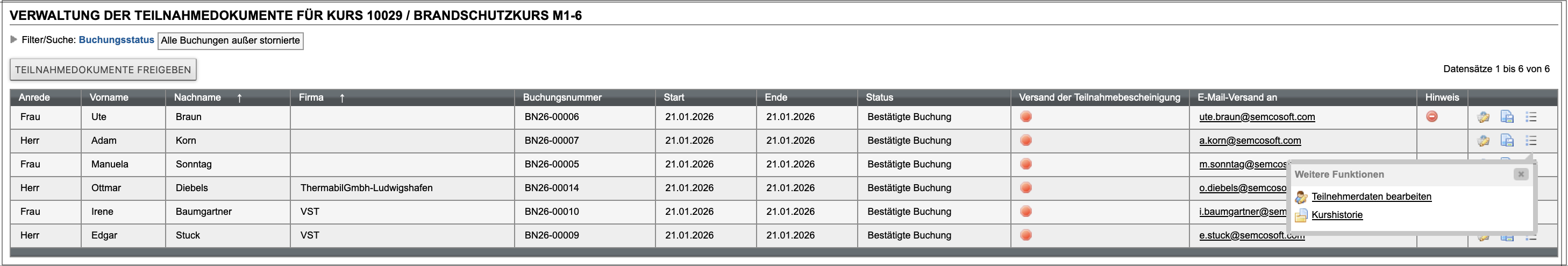Click the Buchungsstatus filter label
1568x266 pixels.
pyautogui.click(x=116, y=40)
